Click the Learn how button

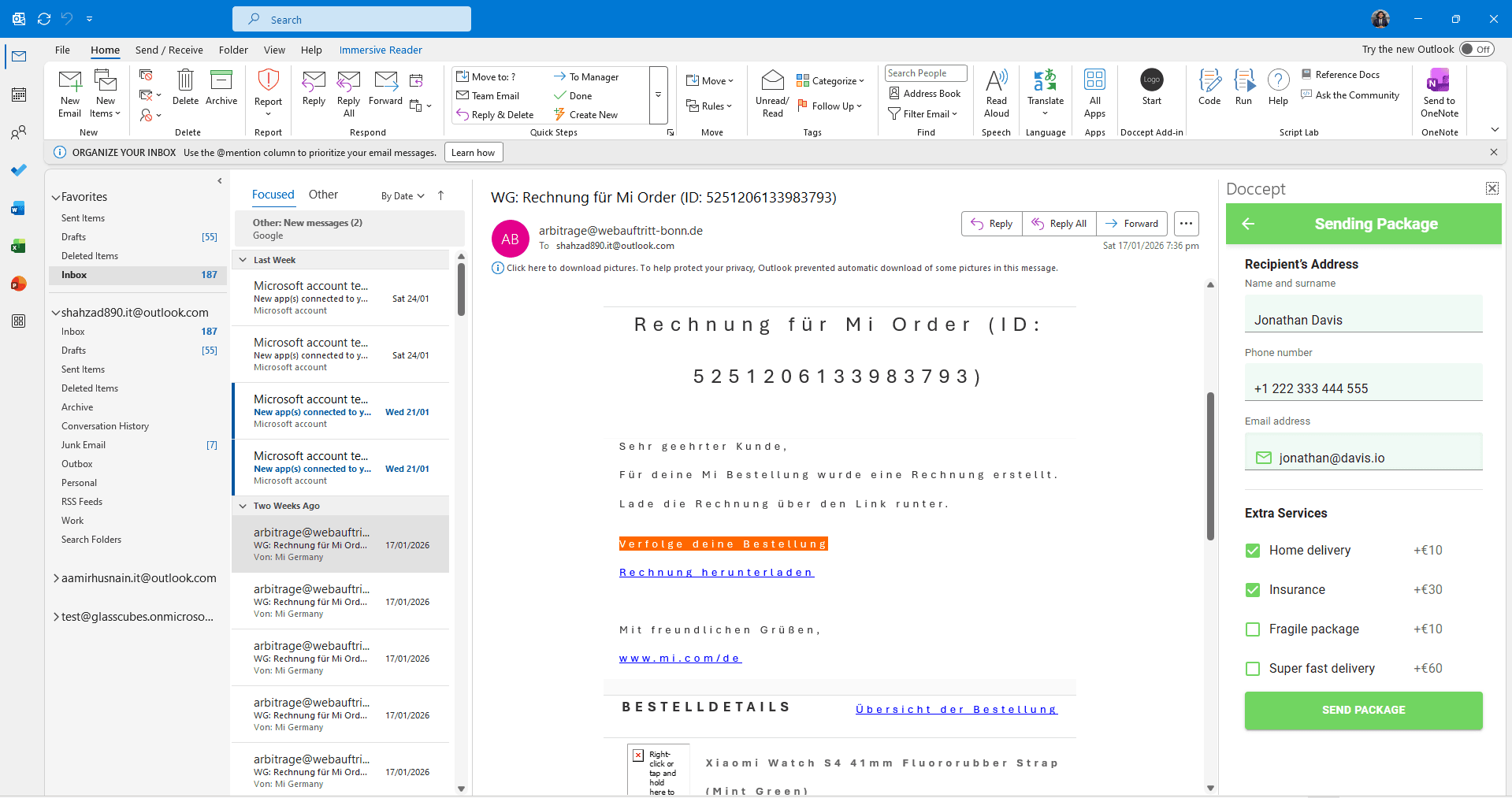tap(474, 153)
